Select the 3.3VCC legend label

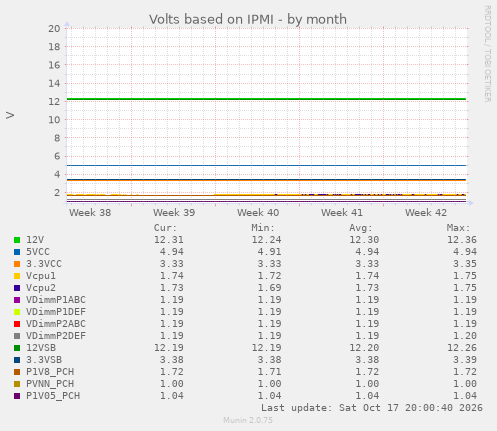[x=44, y=264]
